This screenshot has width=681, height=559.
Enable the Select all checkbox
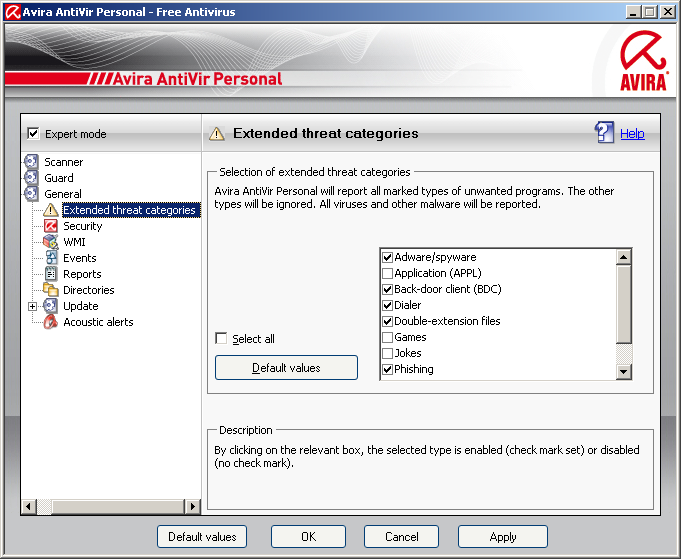pos(221,338)
